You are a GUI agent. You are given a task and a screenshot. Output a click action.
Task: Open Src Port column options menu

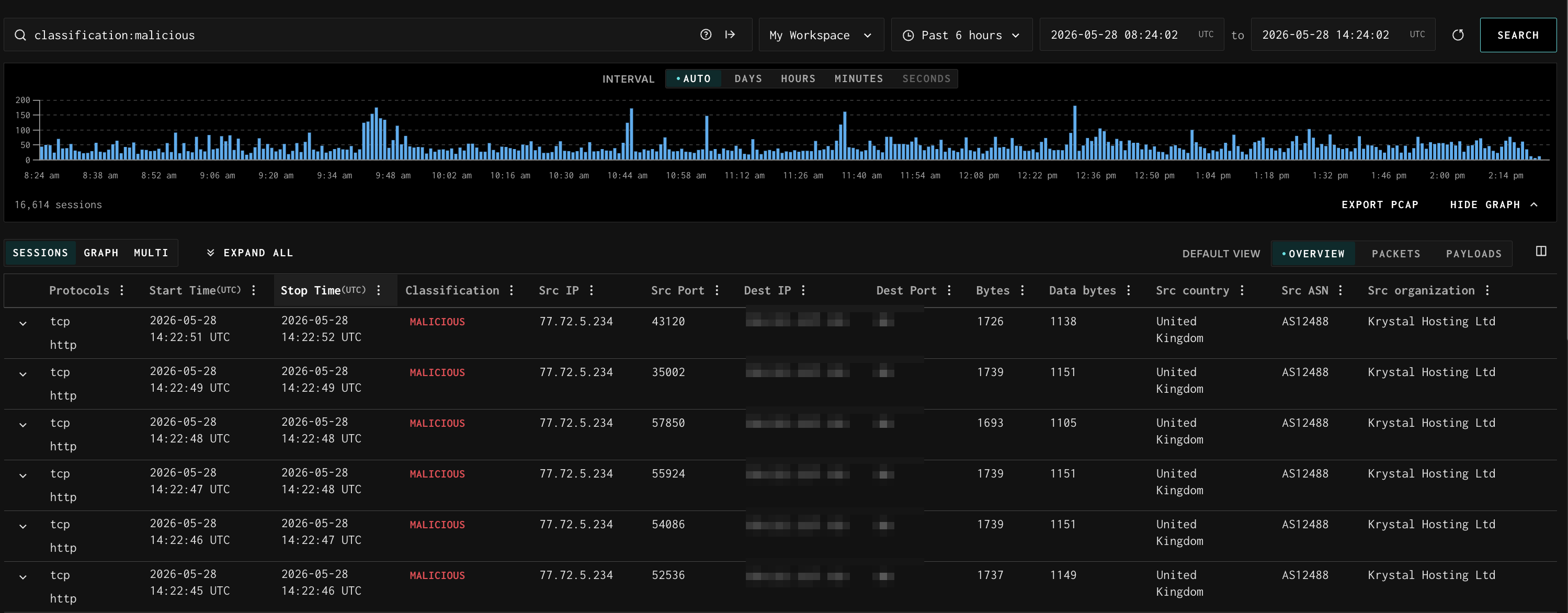717,290
